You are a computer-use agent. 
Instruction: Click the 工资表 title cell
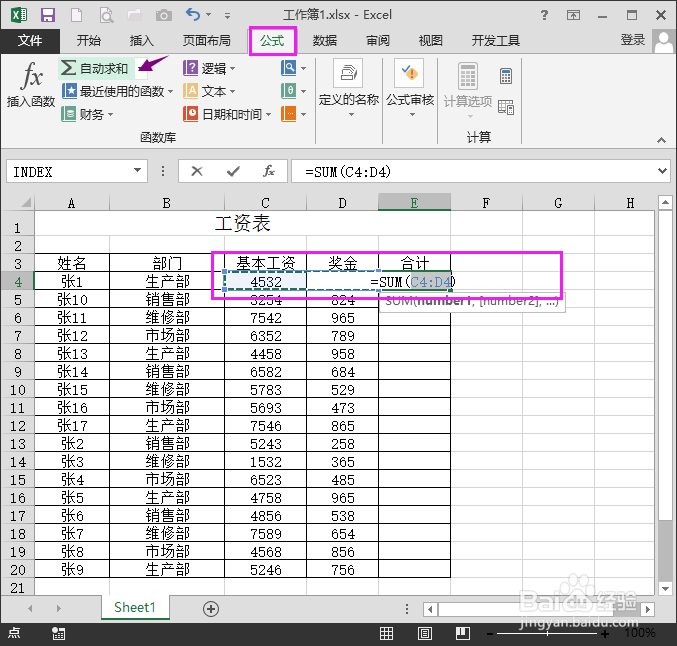point(242,224)
